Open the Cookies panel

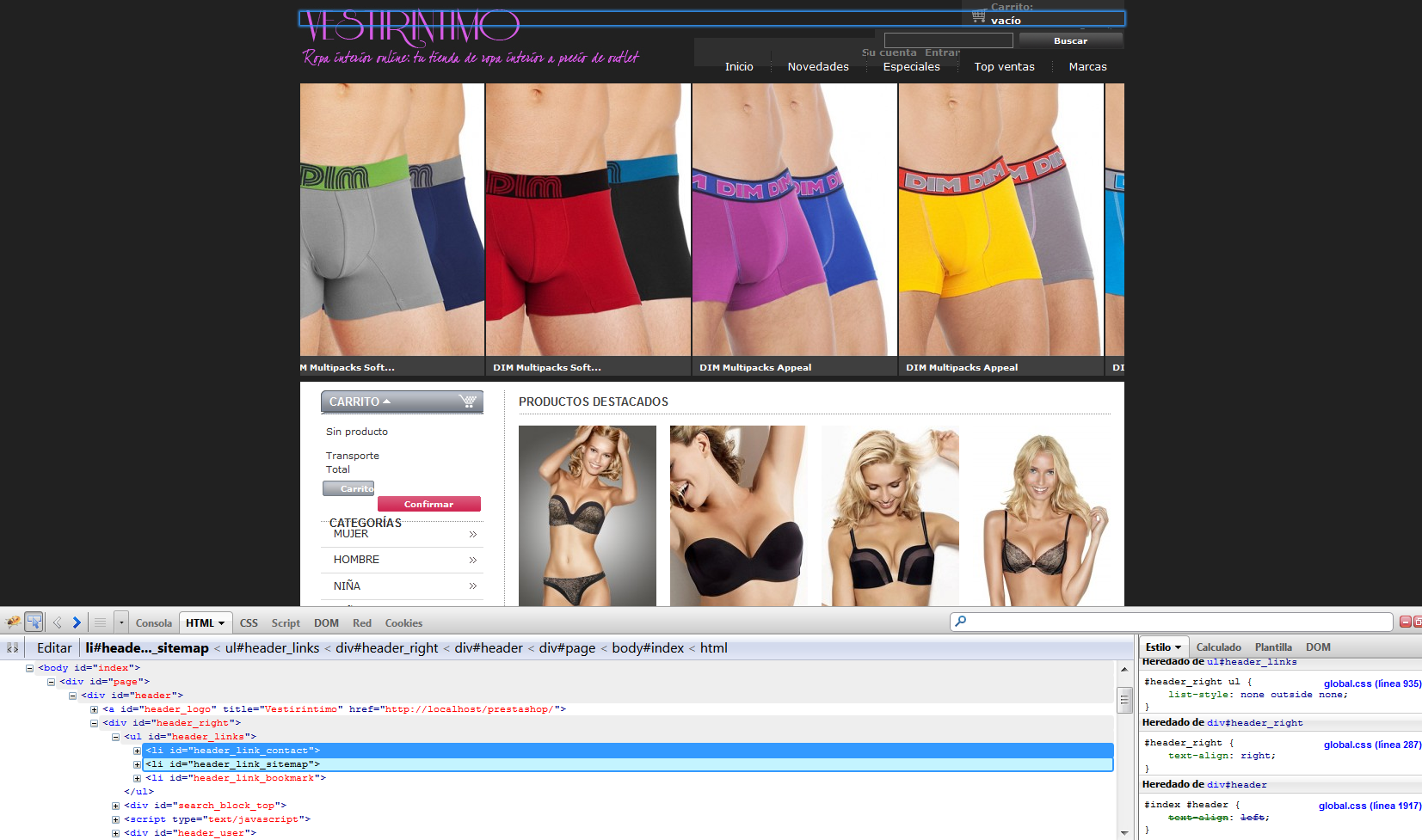click(403, 623)
